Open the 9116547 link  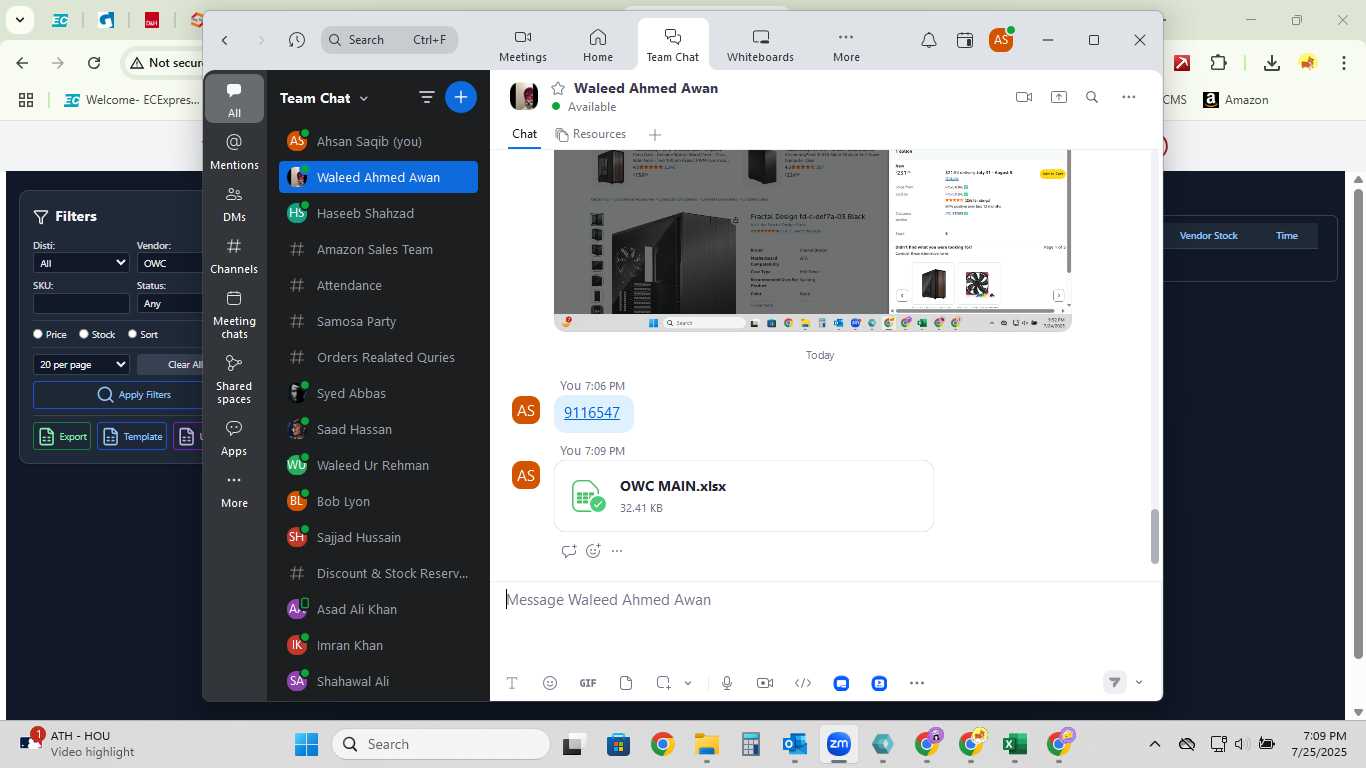tap(592, 412)
